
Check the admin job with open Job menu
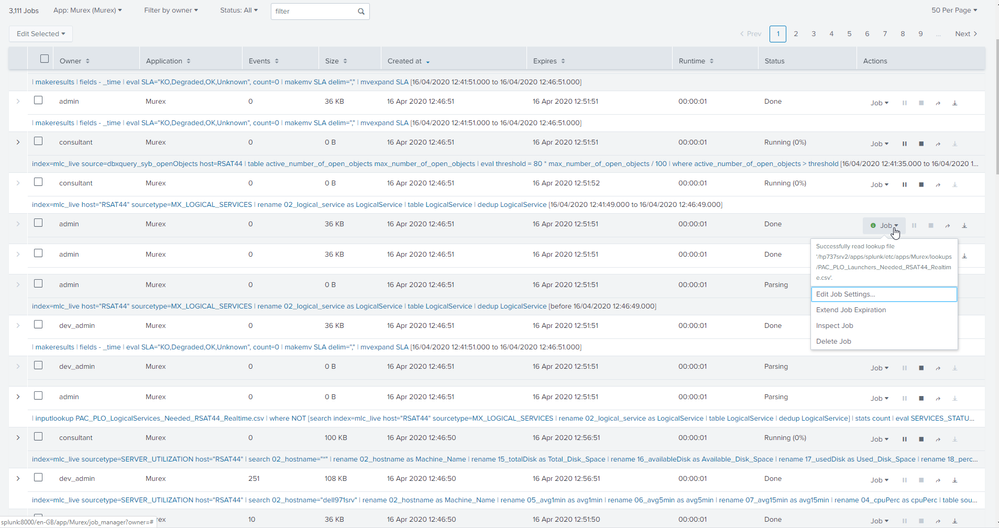pyautogui.click(x=38, y=223)
